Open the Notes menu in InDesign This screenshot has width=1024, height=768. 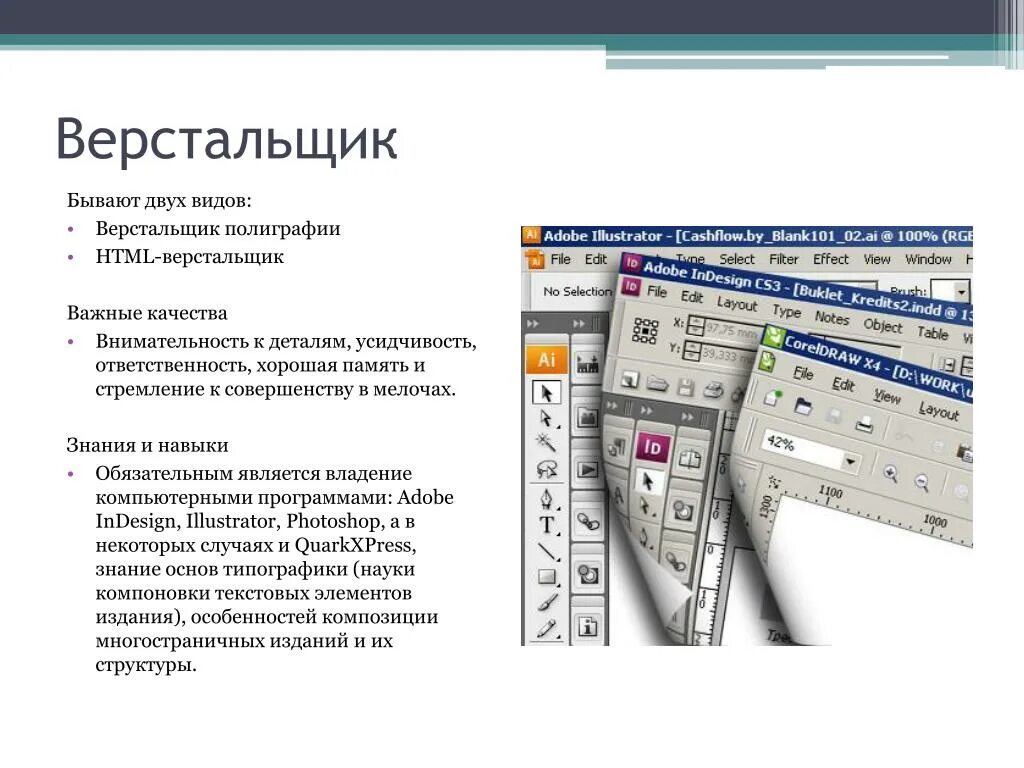[x=832, y=318]
